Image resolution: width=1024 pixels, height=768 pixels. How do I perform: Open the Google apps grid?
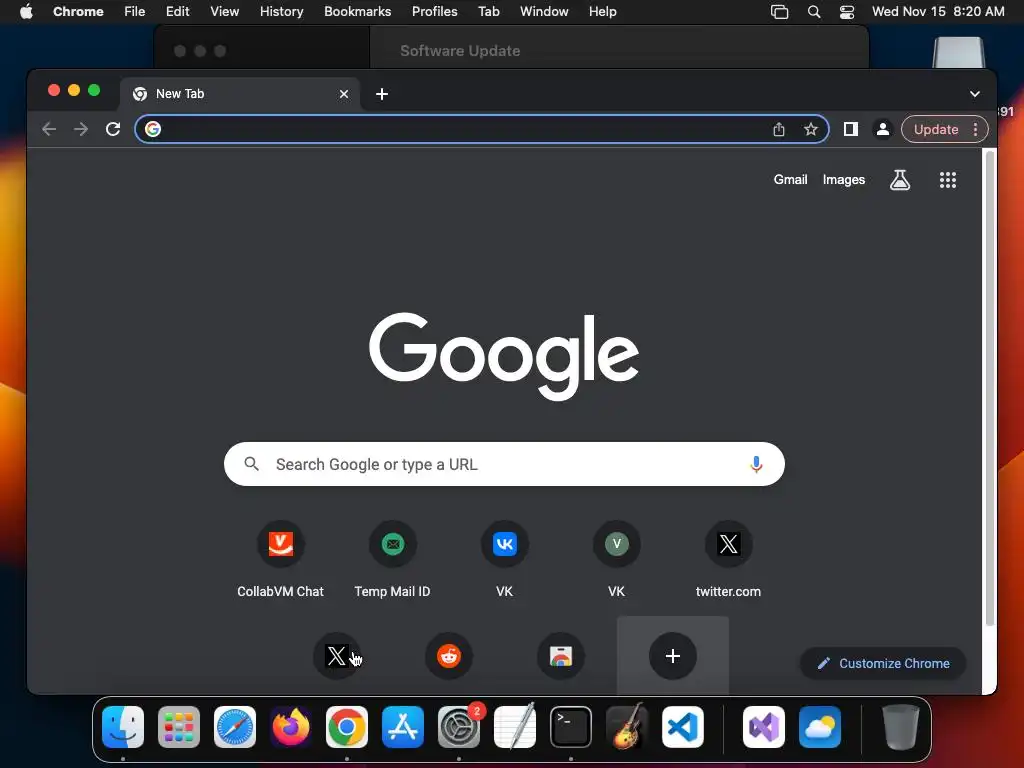[948, 180]
